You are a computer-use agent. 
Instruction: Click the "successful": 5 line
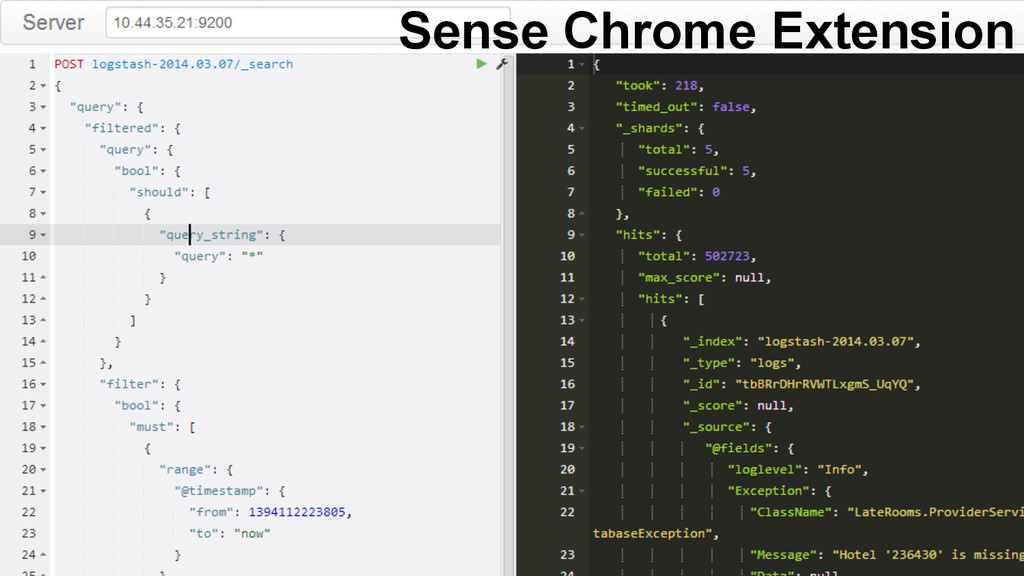697,171
